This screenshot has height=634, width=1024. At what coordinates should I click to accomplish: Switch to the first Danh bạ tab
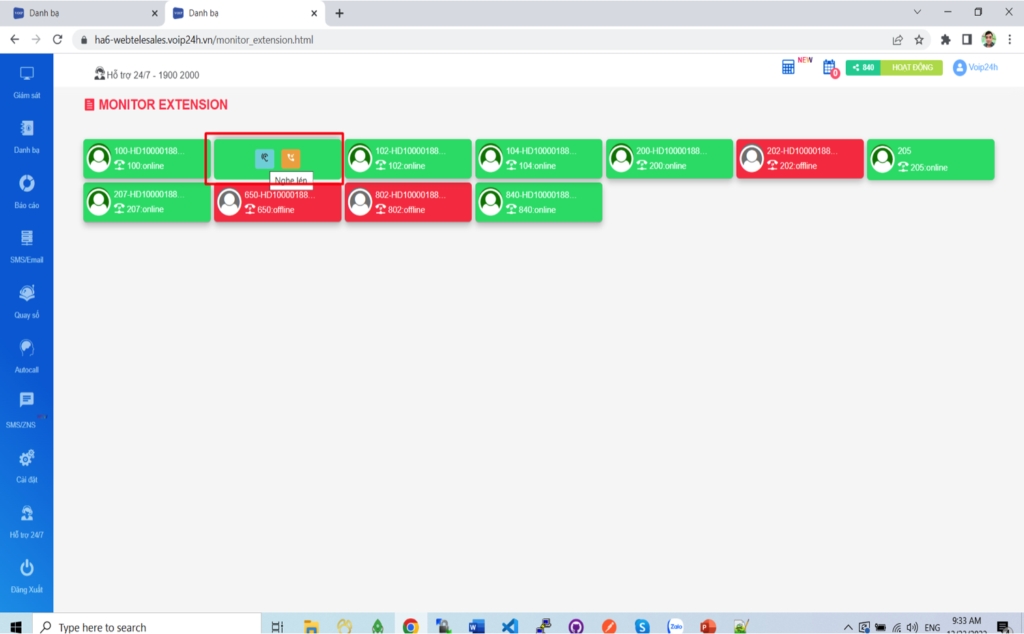click(x=80, y=13)
